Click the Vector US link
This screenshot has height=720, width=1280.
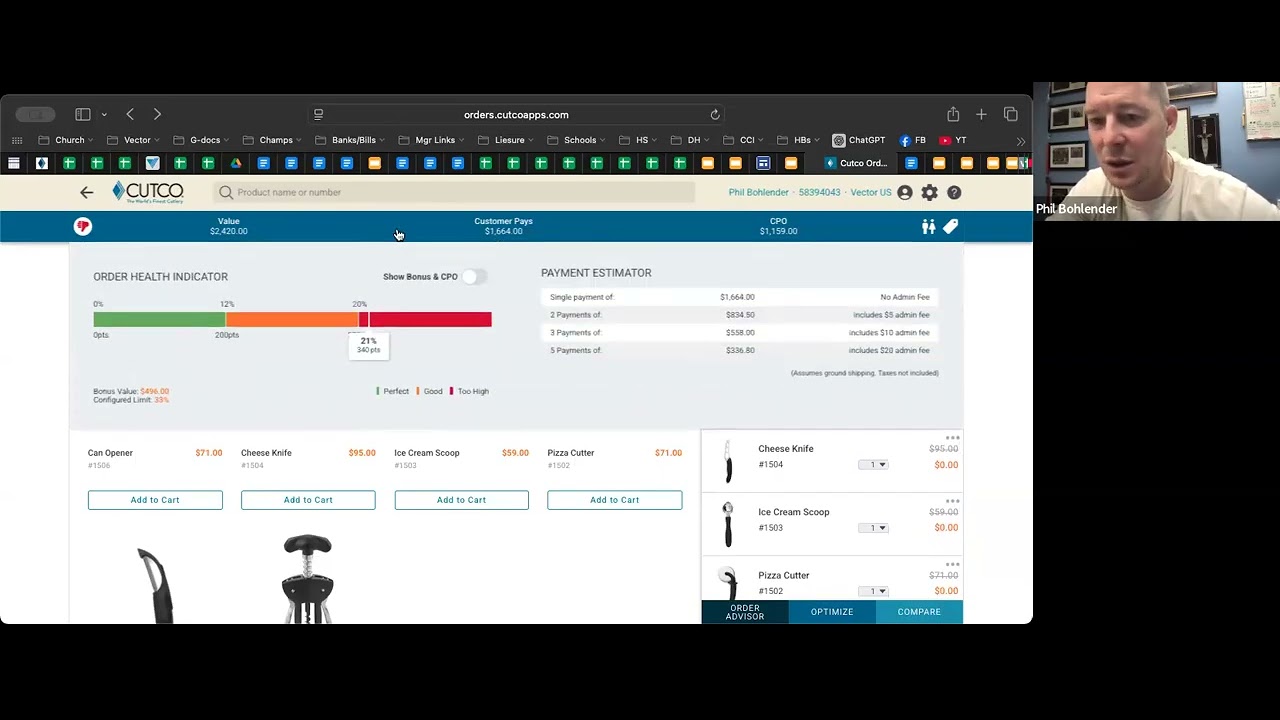[870, 193]
